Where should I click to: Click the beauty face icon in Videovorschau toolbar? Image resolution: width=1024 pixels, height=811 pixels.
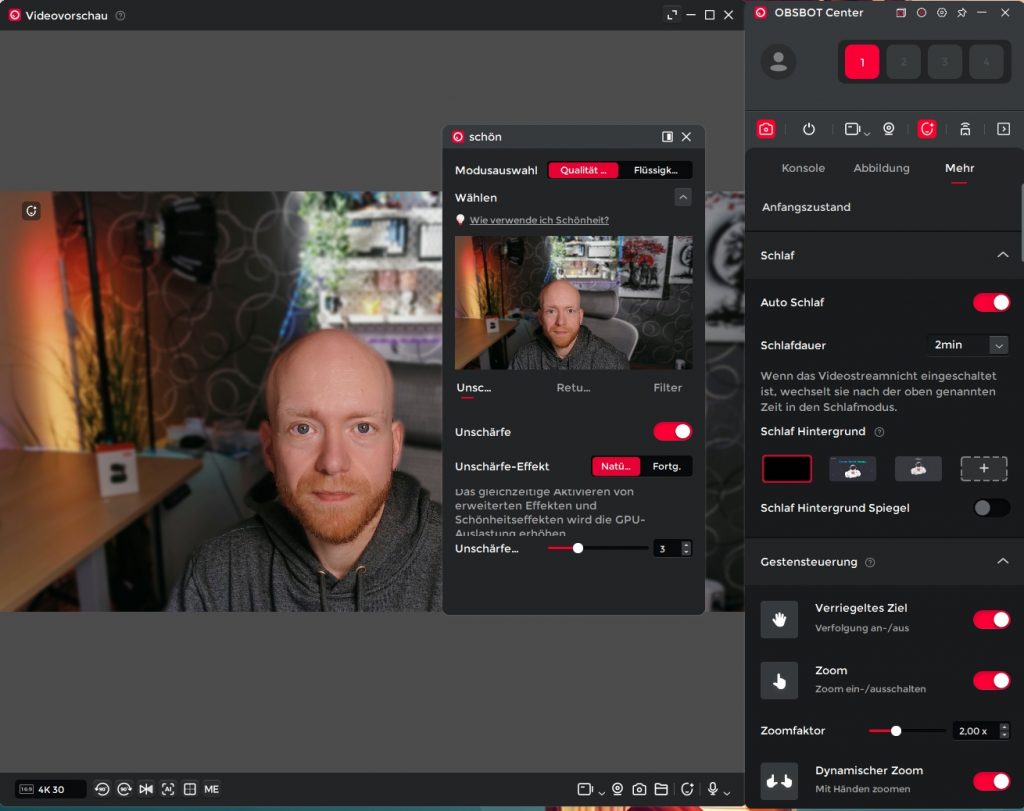(x=687, y=789)
